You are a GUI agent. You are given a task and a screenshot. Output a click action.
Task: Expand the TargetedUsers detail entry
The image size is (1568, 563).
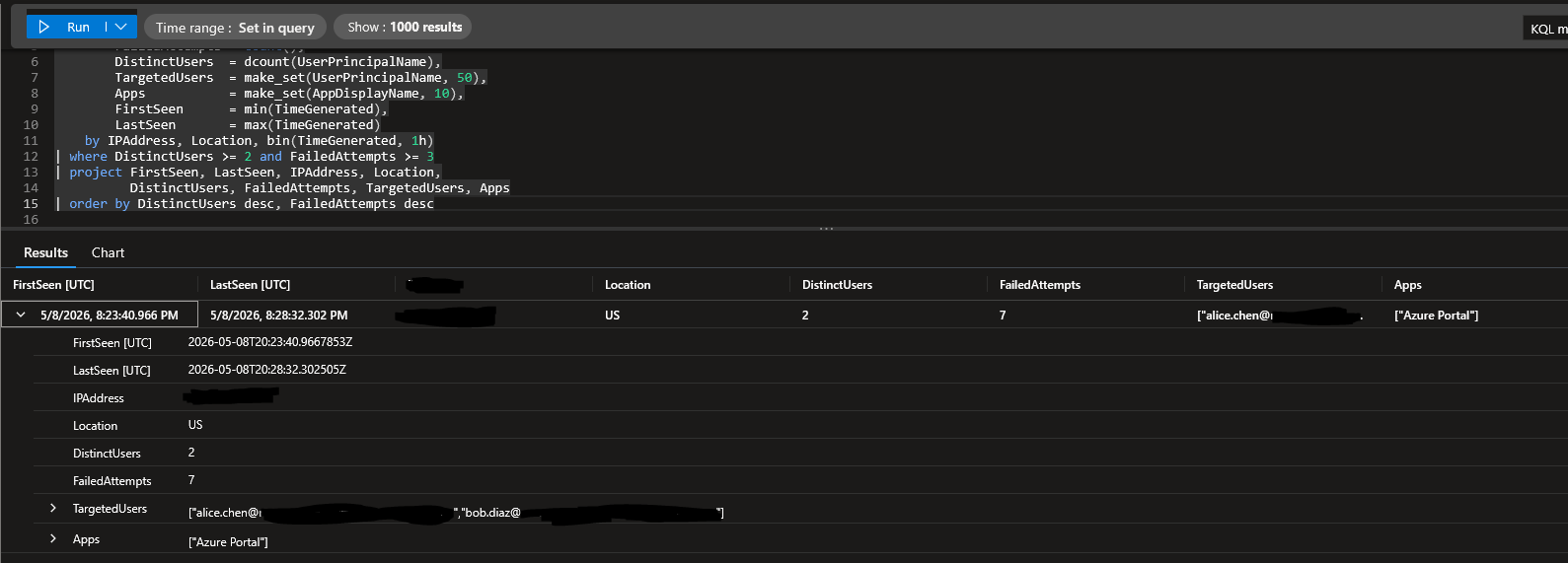pos(53,509)
